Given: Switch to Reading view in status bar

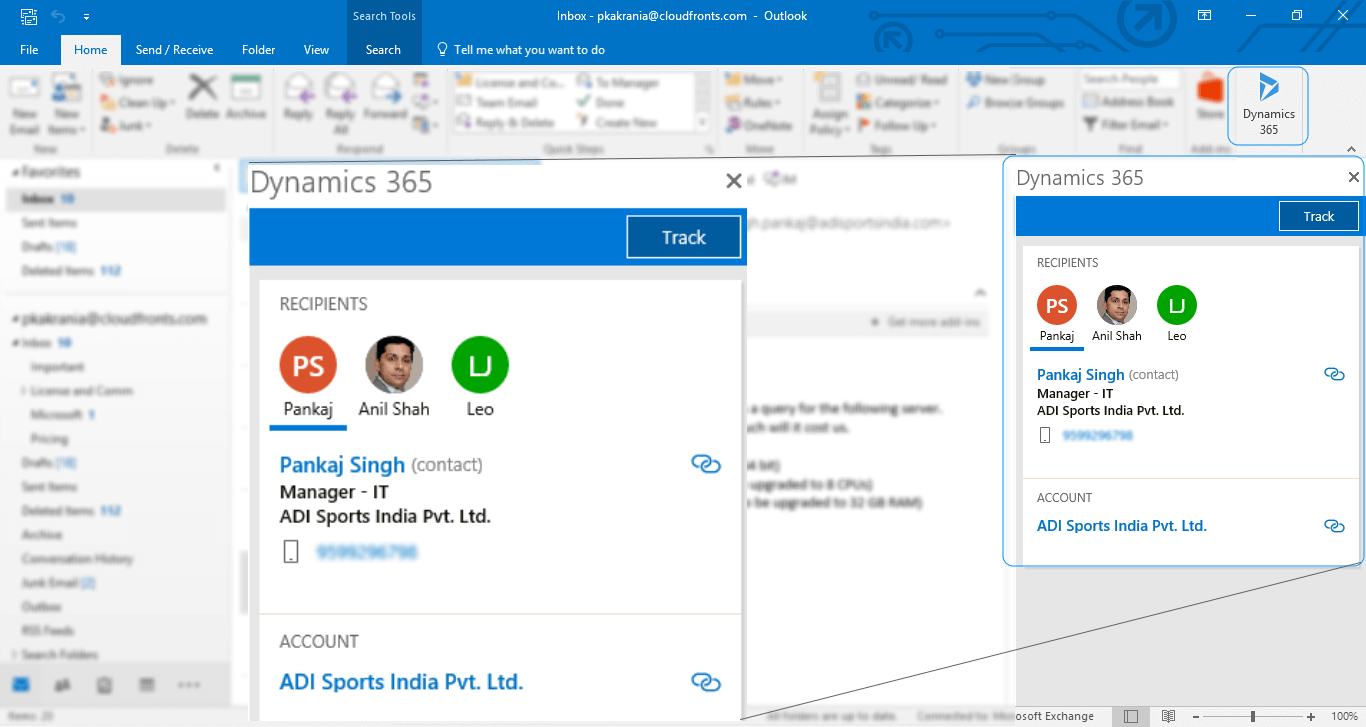Looking at the screenshot, I should click(x=1168, y=716).
